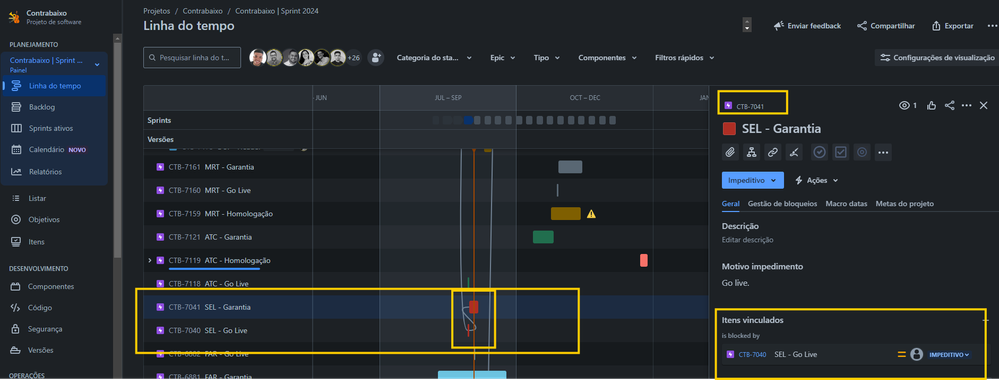Viewport: 999px width, 380px height.
Task: Click the square checkbox app icon in issue toolbar
Action: pos(841,152)
